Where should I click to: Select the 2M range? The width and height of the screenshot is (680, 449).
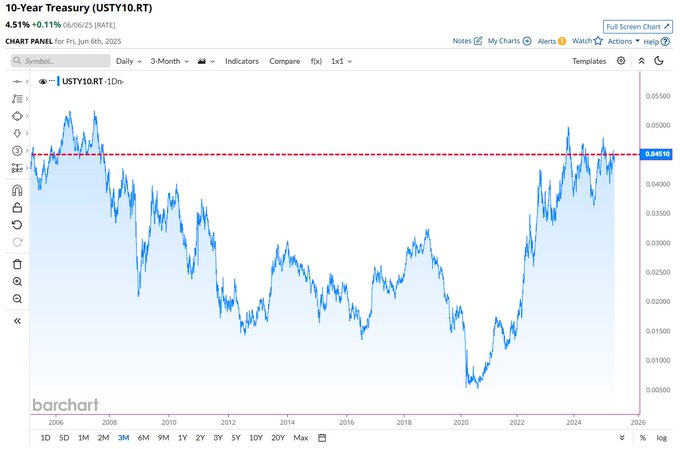103,438
